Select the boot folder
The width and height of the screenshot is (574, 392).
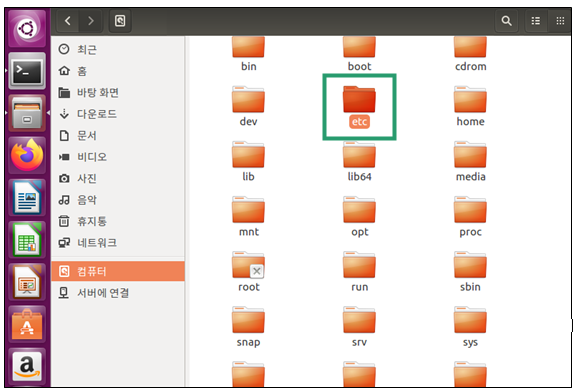pos(359,53)
